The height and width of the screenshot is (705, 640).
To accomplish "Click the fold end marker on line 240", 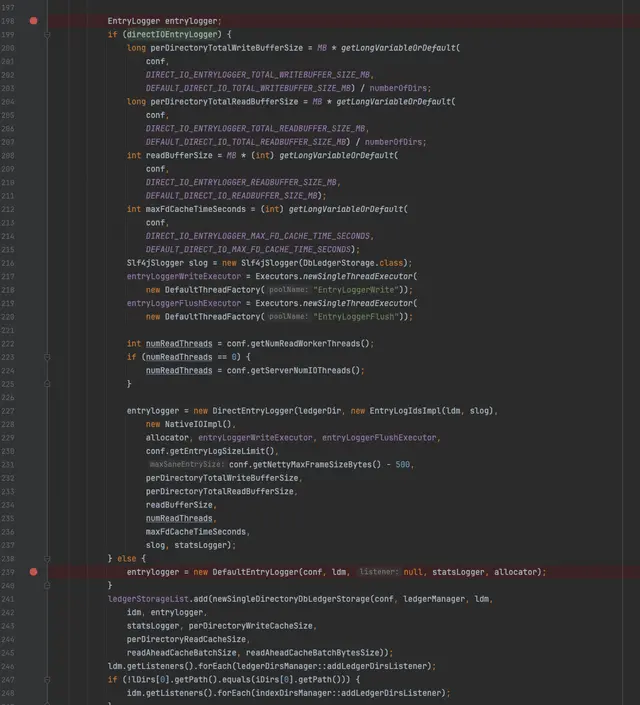I will [x=47, y=585].
